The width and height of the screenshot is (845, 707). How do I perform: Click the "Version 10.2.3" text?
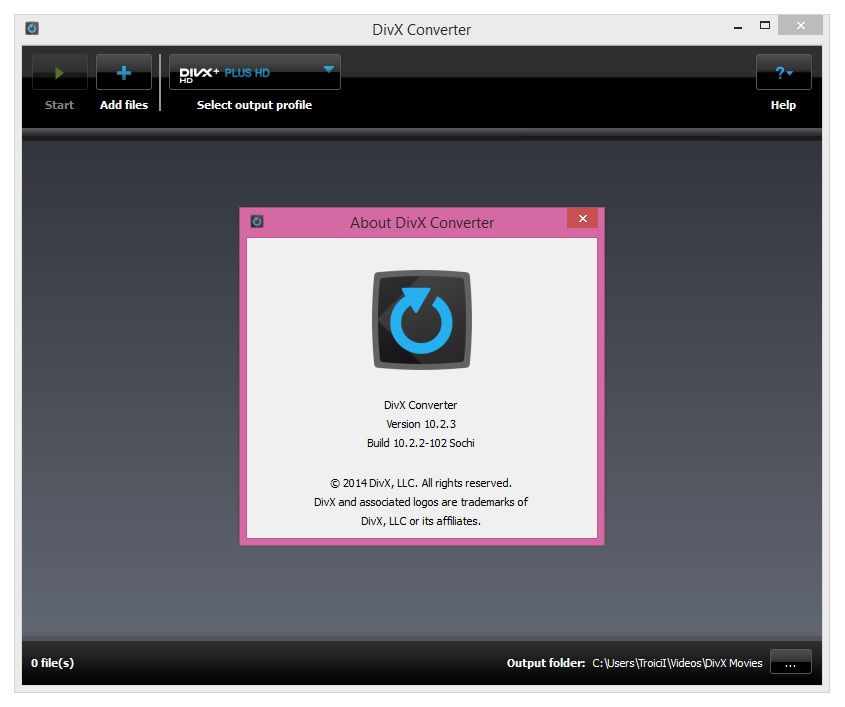421,424
